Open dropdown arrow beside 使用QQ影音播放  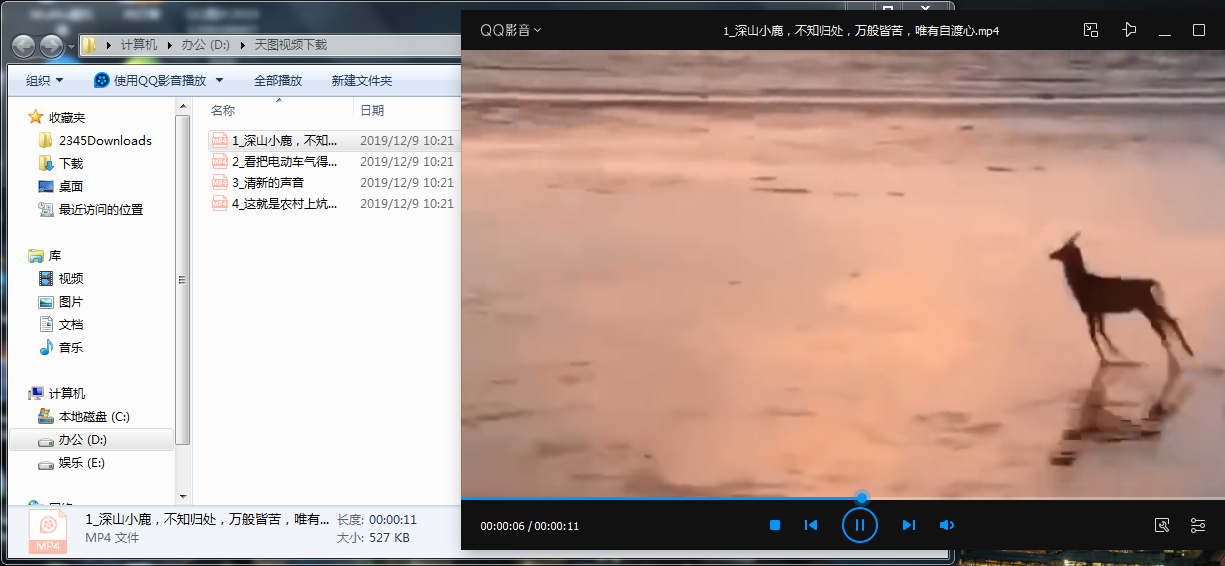coord(220,80)
